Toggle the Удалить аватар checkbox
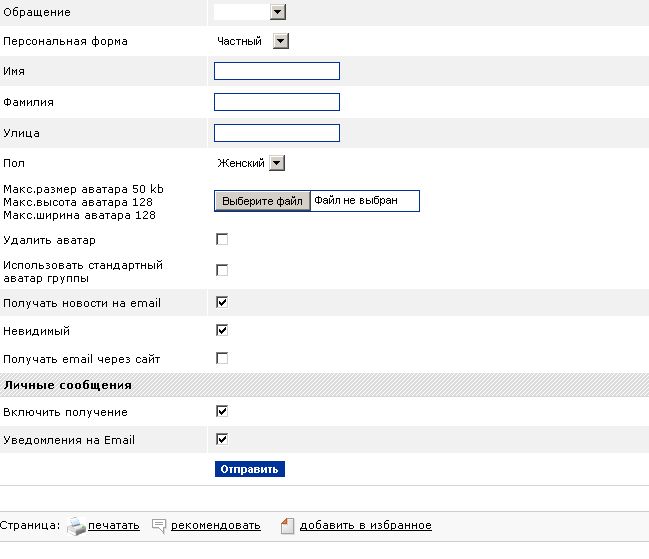Screen dimensions: 649x559 [x=222, y=239]
